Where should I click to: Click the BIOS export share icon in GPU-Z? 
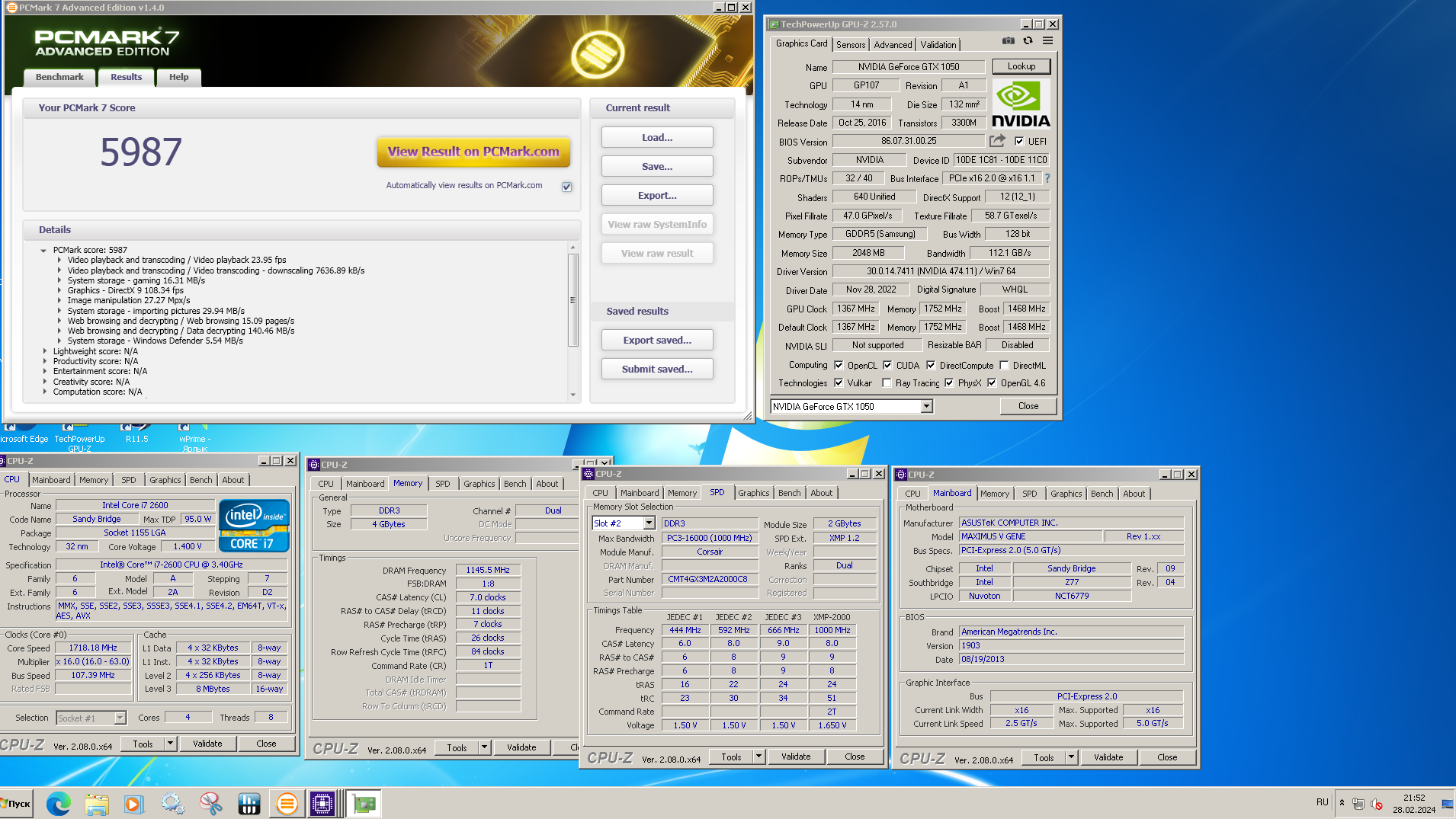pyautogui.click(x=997, y=141)
